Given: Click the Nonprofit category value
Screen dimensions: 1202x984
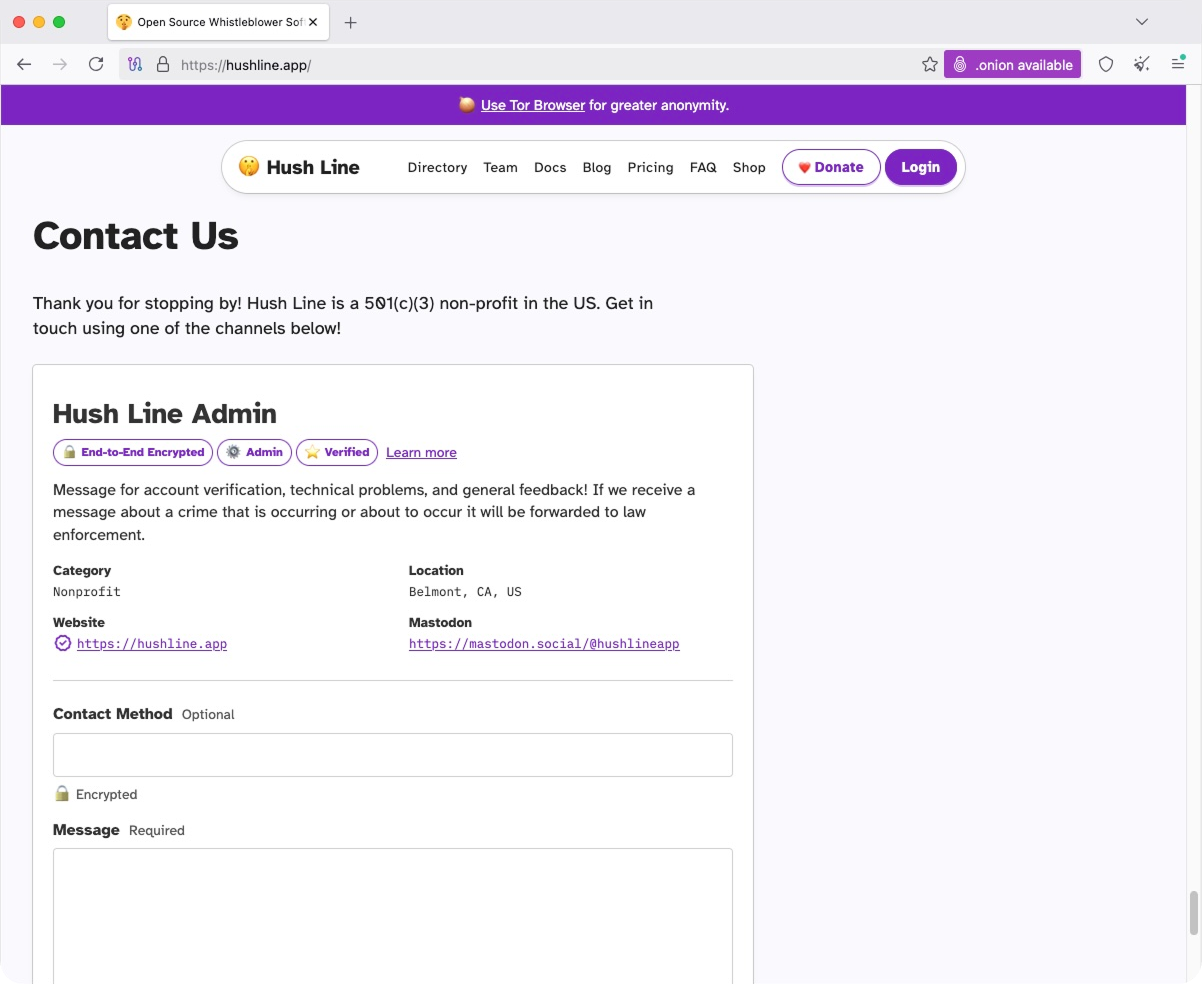Looking at the screenshot, I should point(87,592).
